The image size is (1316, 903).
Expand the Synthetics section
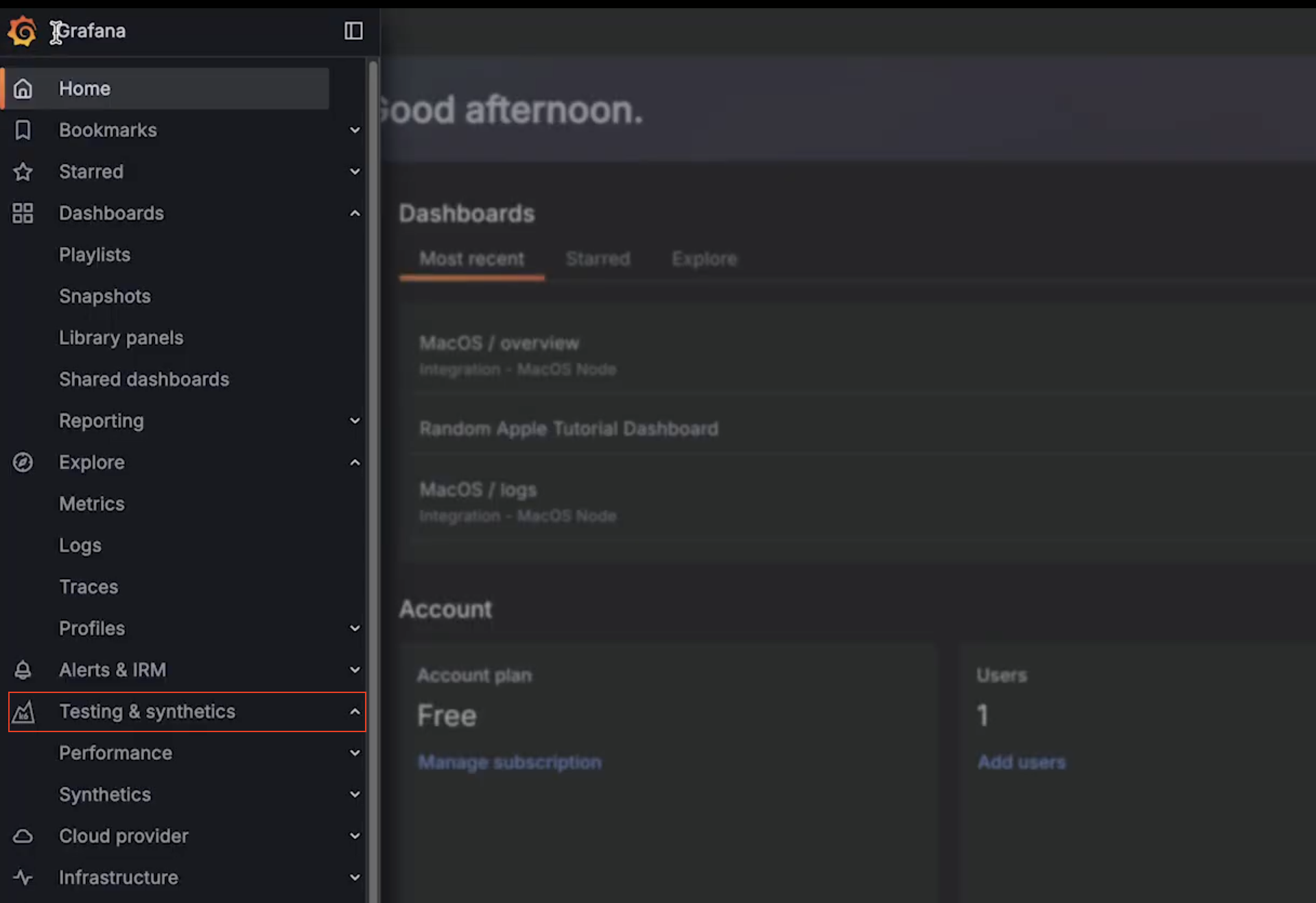pos(355,794)
